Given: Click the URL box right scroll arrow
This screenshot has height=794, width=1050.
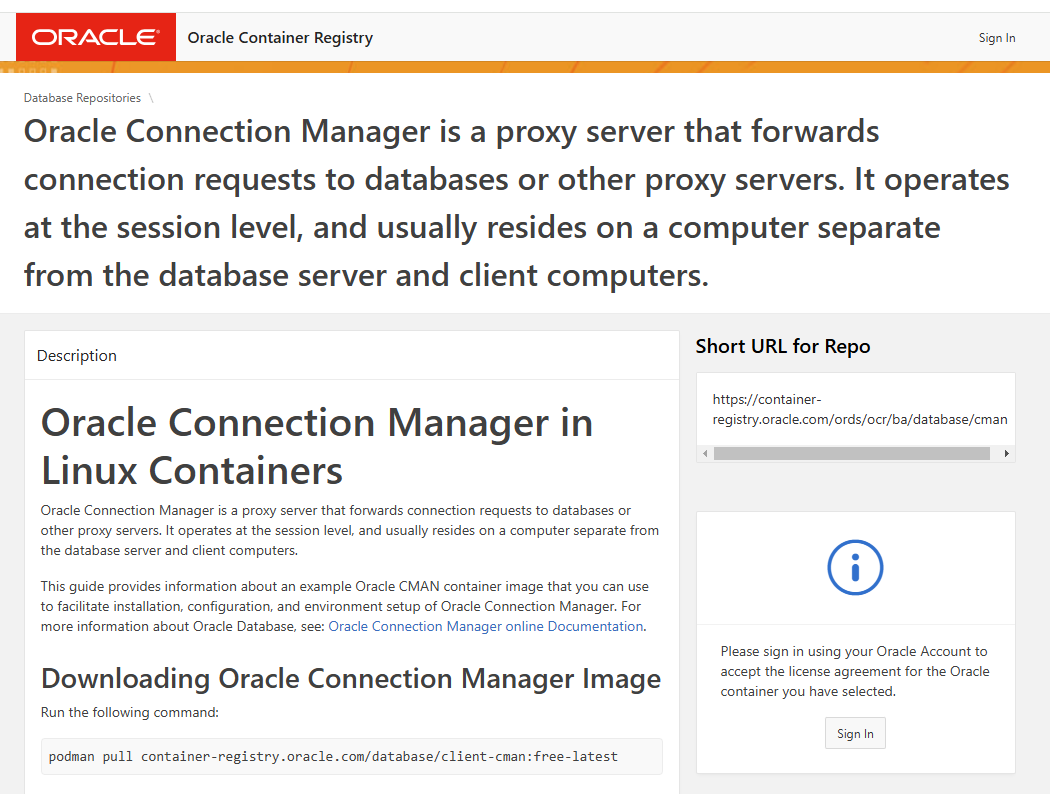Looking at the screenshot, I should [x=1006, y=453].
